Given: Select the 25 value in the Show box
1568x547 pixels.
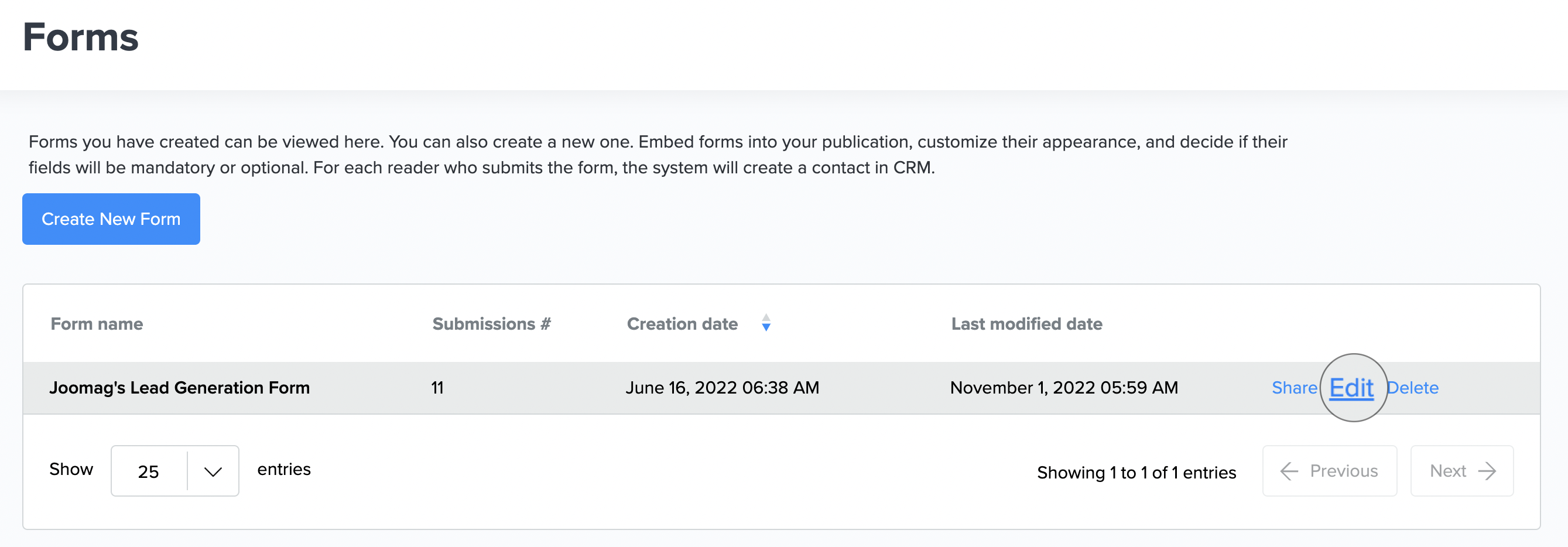Looking at the screenshot, I should tap(149, 471).
